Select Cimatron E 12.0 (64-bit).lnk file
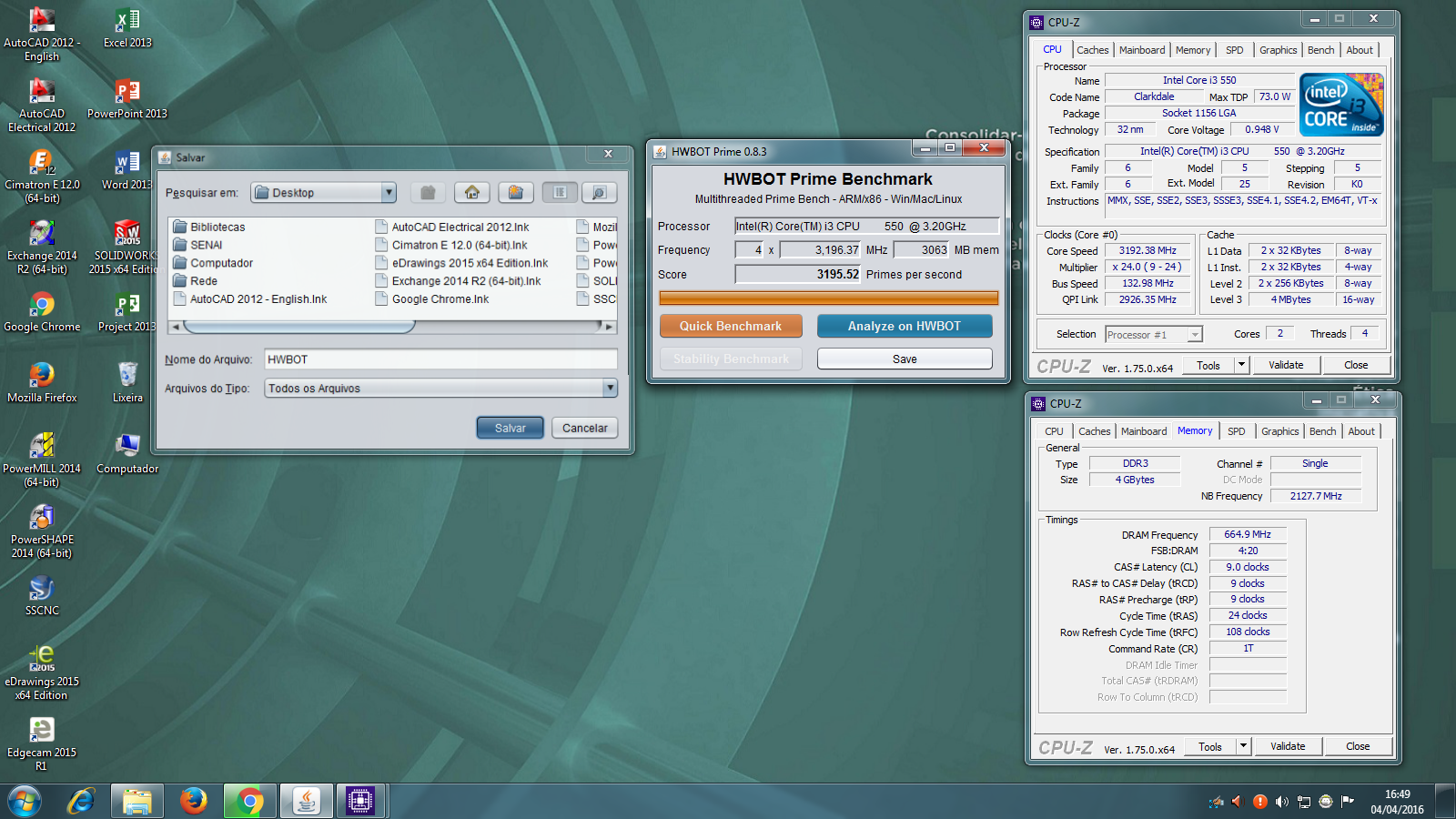 coord(451,245)
